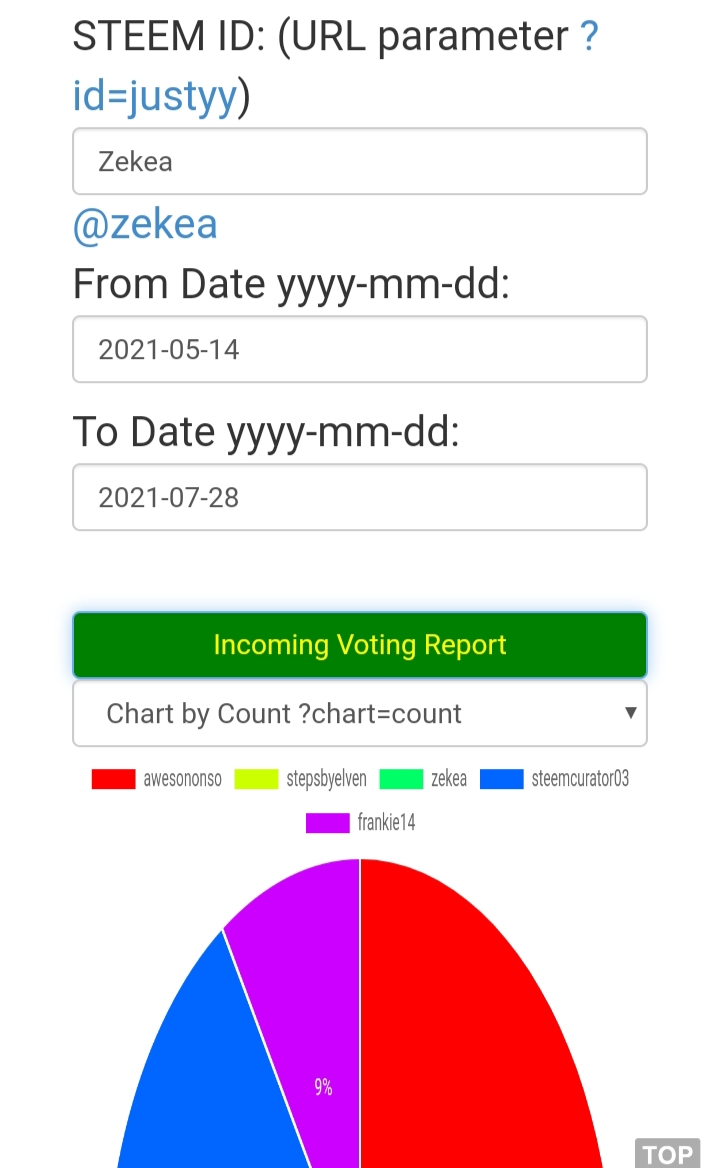This screenshot has height=1168, width=719.
Task: Click the steemcurator03 legend label
Action: 580,779
